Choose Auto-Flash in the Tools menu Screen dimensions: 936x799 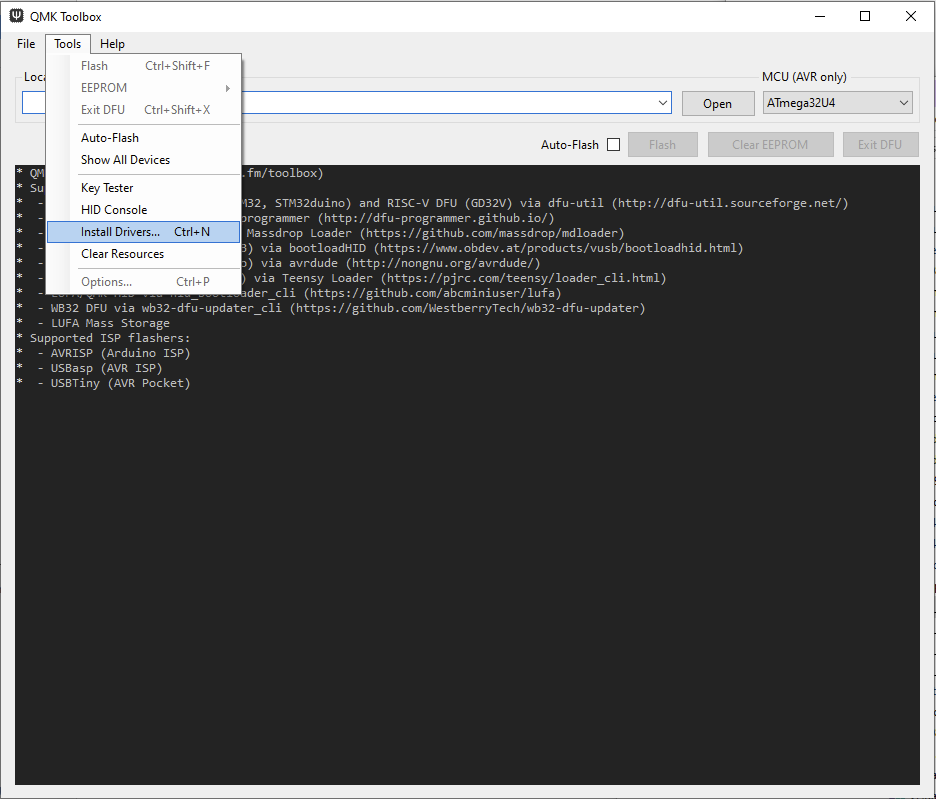click(x=110, y=138)
